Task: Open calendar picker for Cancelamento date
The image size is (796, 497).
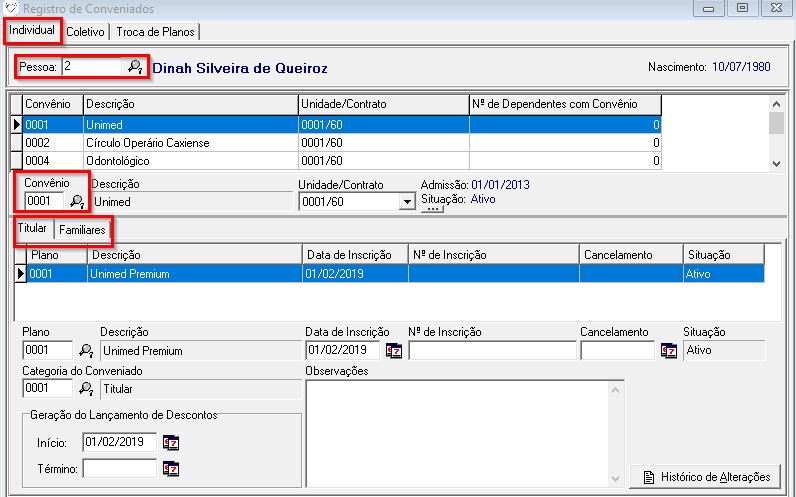Action: [x=668, y=350]
